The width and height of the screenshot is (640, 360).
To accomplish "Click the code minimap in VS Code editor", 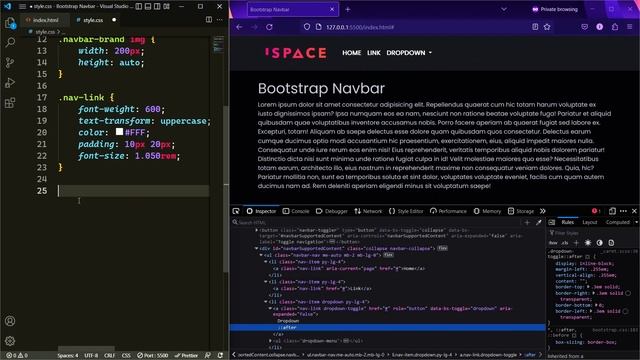I will tap(218, 44).
